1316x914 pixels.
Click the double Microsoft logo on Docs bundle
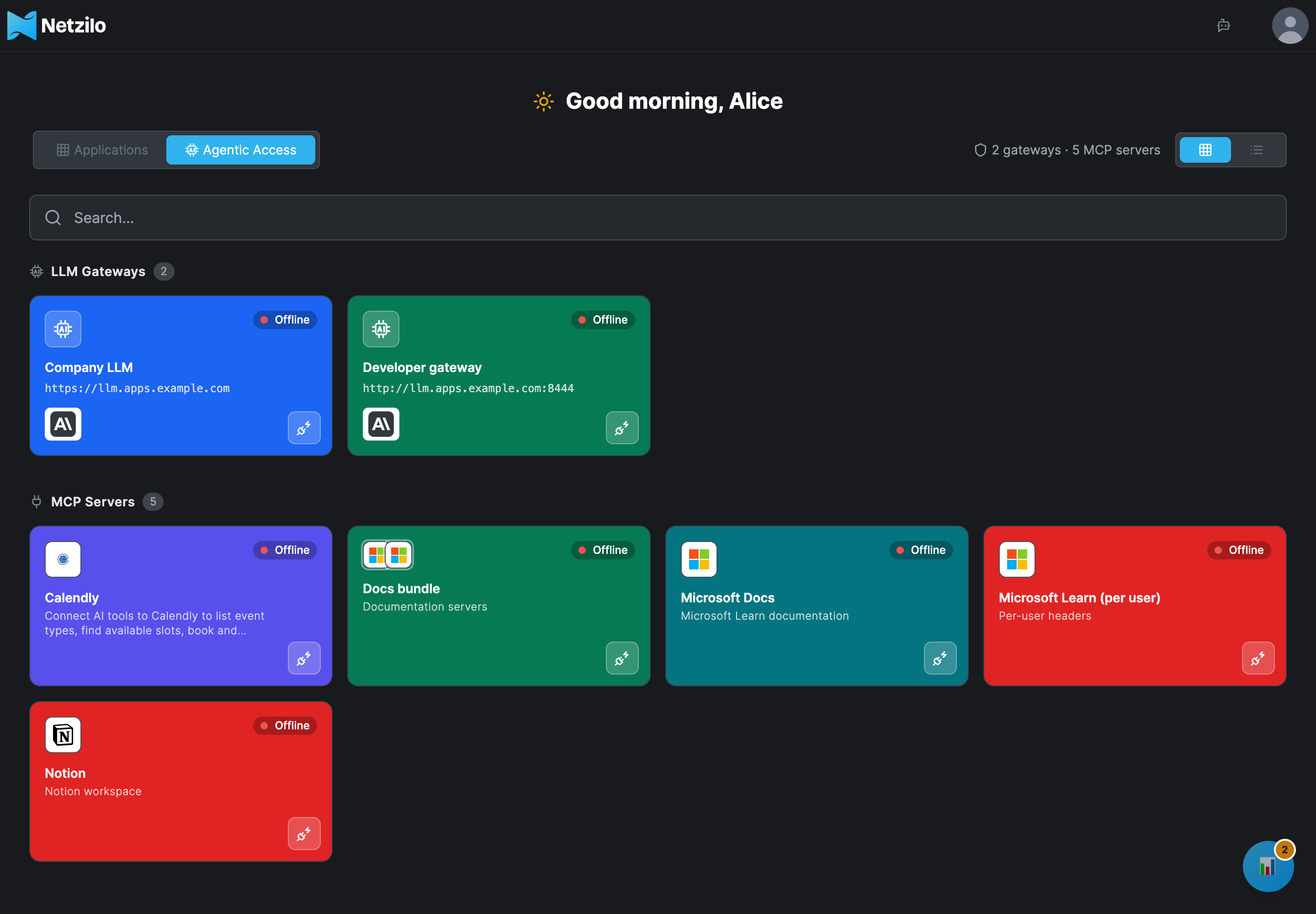click(387, 555)
